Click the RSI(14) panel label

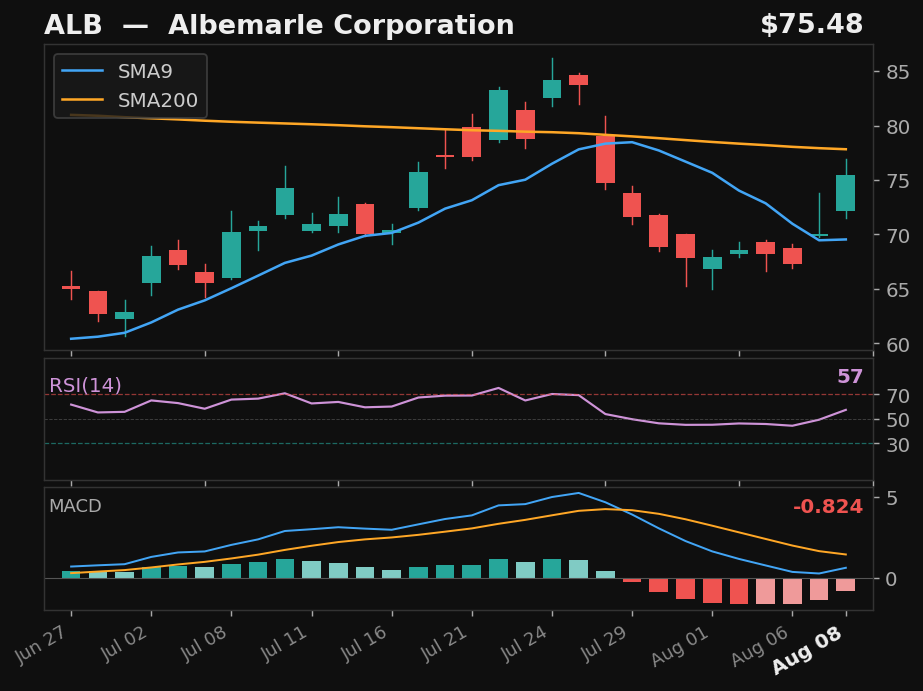[x=85, y=386]
